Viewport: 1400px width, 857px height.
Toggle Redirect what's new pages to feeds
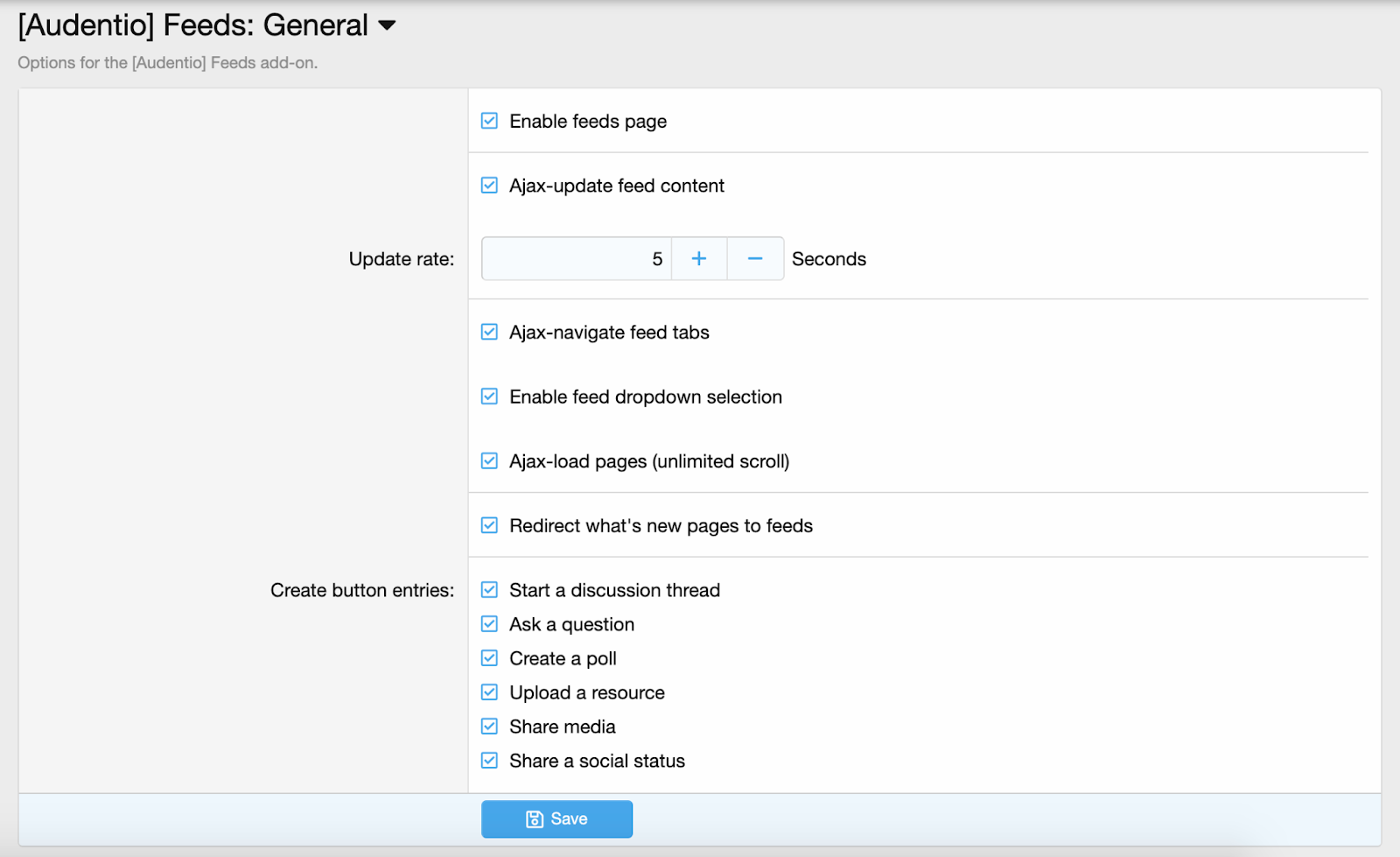490,526
